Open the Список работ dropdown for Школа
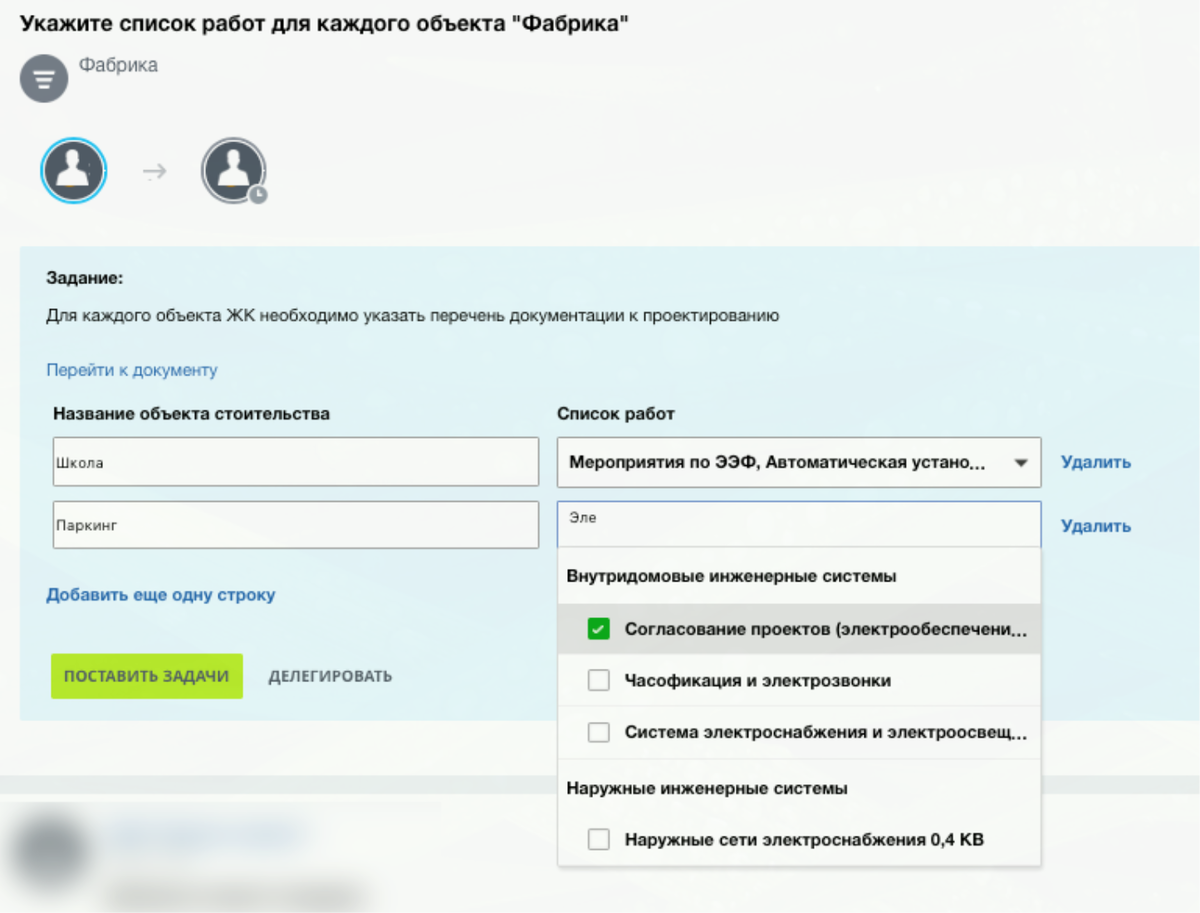Screen dimensions: 1200x913 (798, 462)
